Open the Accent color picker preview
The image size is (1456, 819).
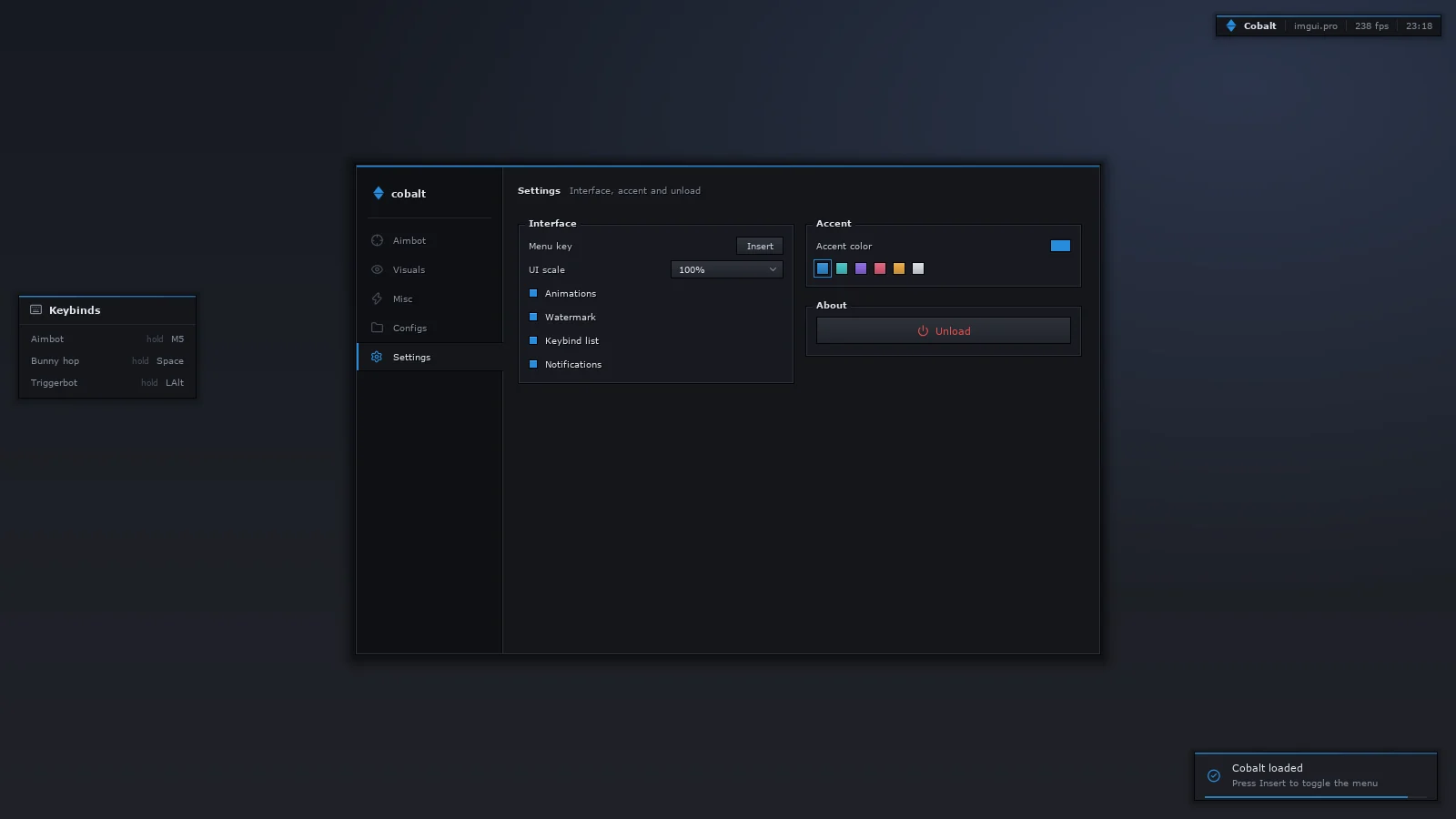1060,246
